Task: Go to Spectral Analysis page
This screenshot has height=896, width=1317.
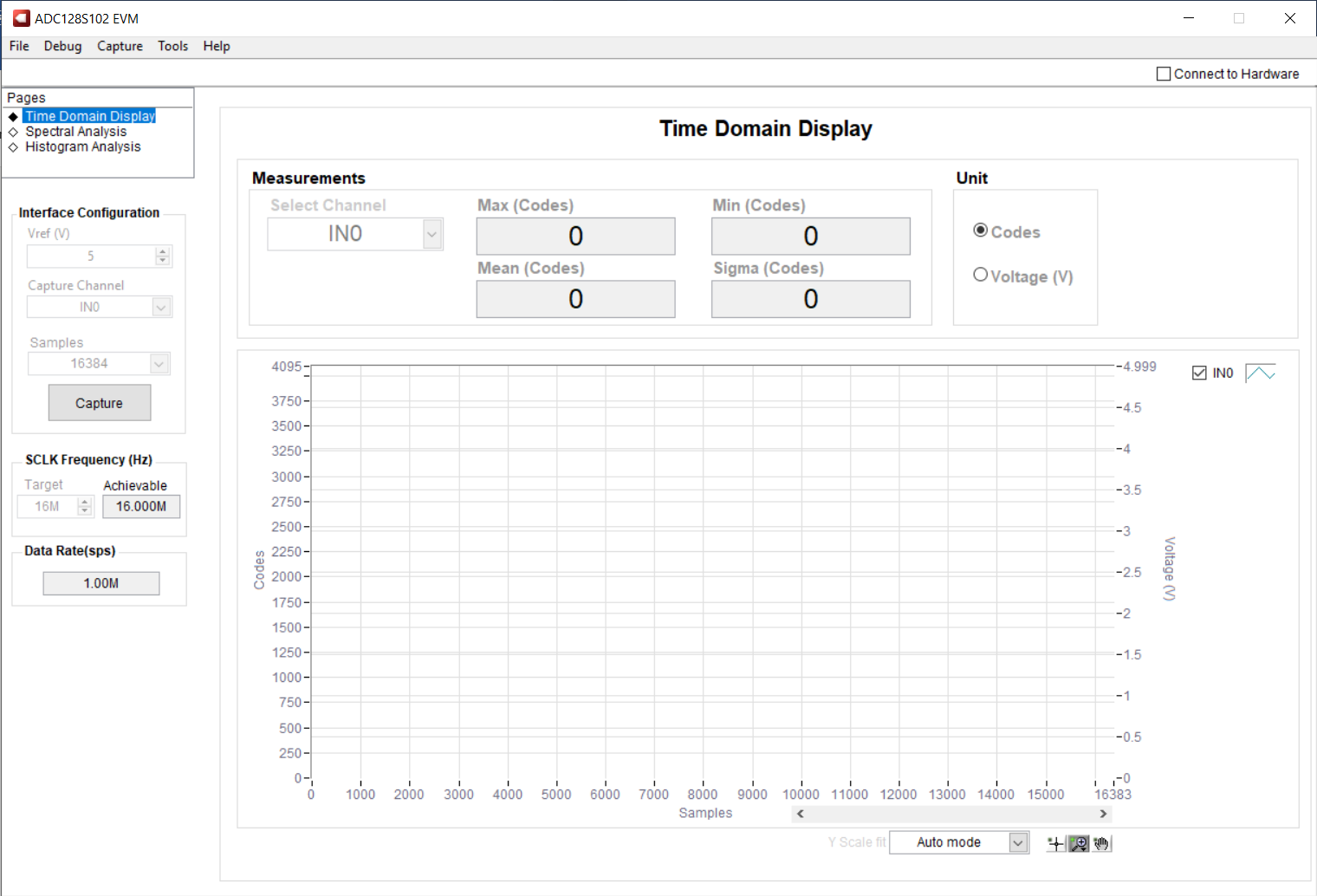Action: 75,132
